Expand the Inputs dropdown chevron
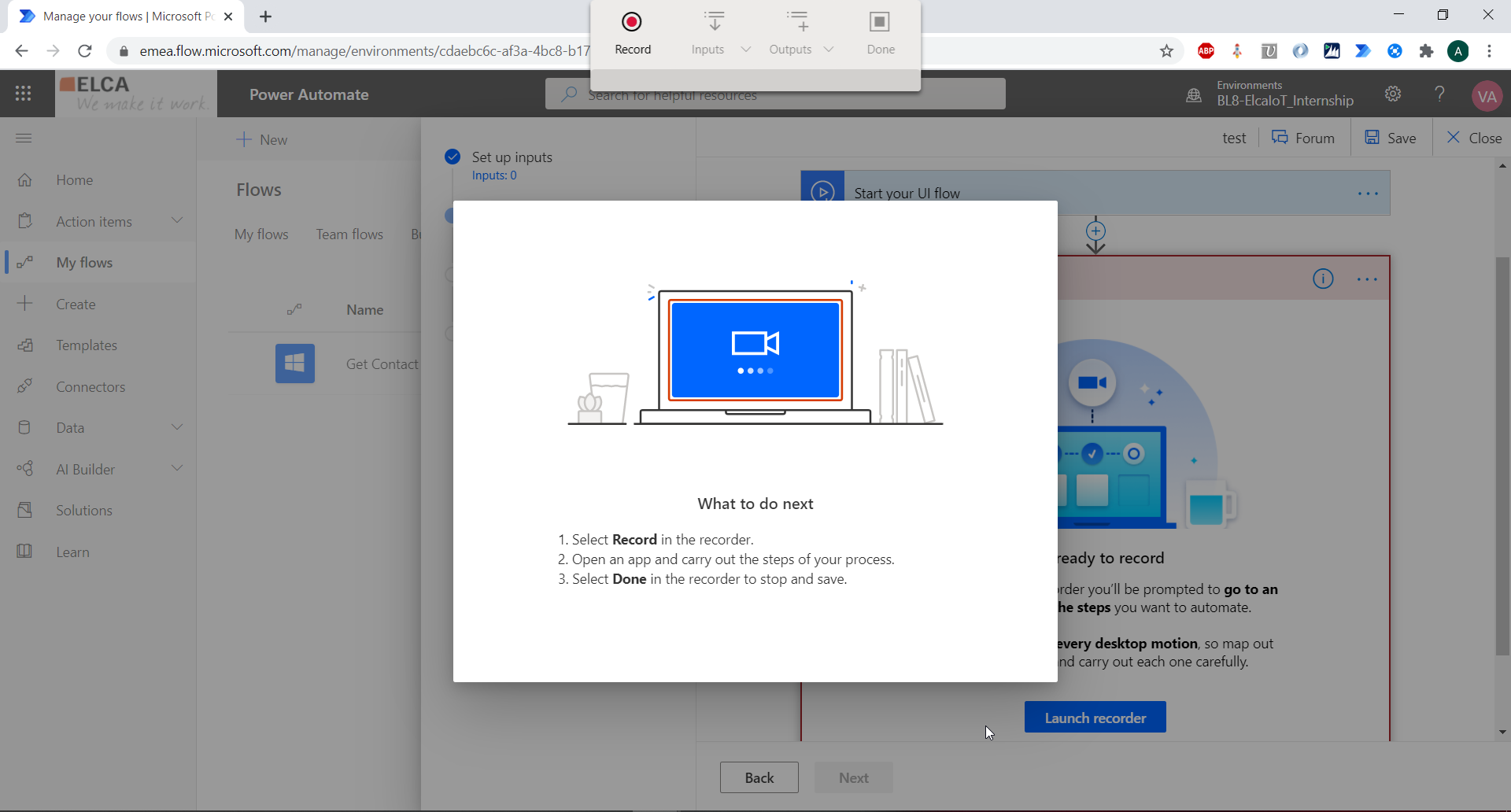Viewport: 1511px width, 812px height. point(746,50)
